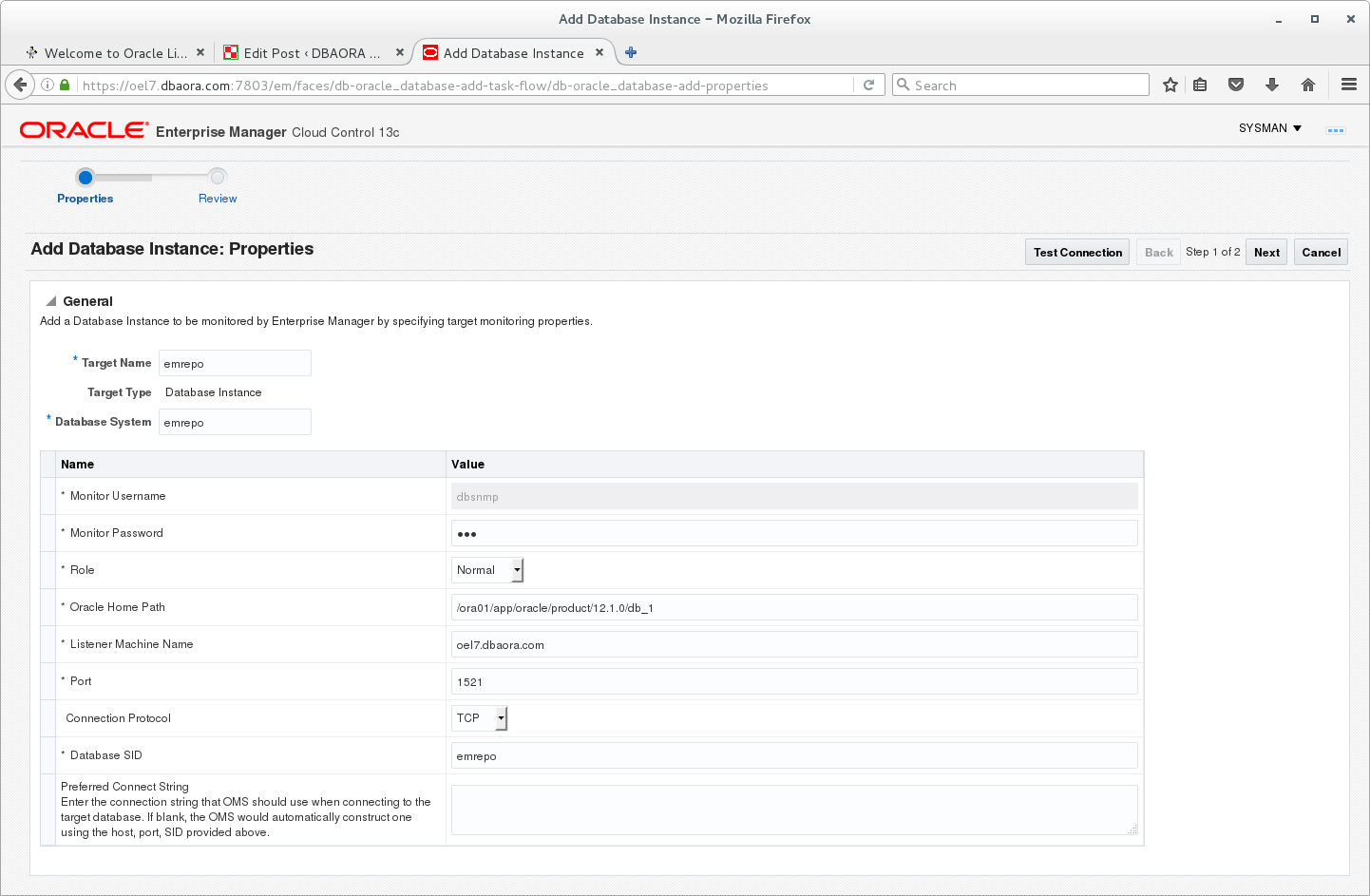Focus the Target Name field
Image resolution: width=1370 pixels, height=896 pixels.
coord(235,363)
